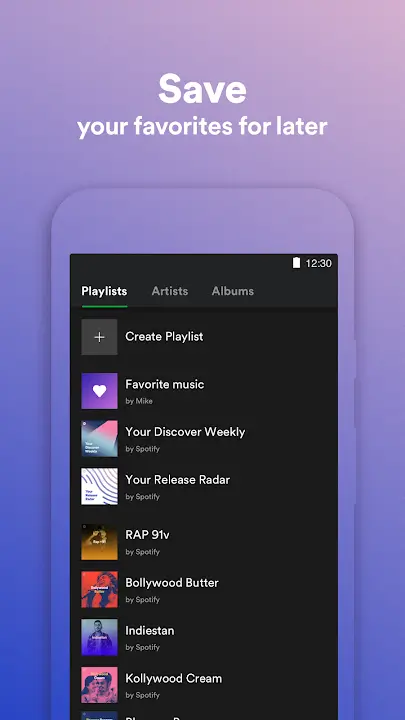Open the Favorite music heart cover
Viewport: 405px width, 720px height.
pos(99,391)
